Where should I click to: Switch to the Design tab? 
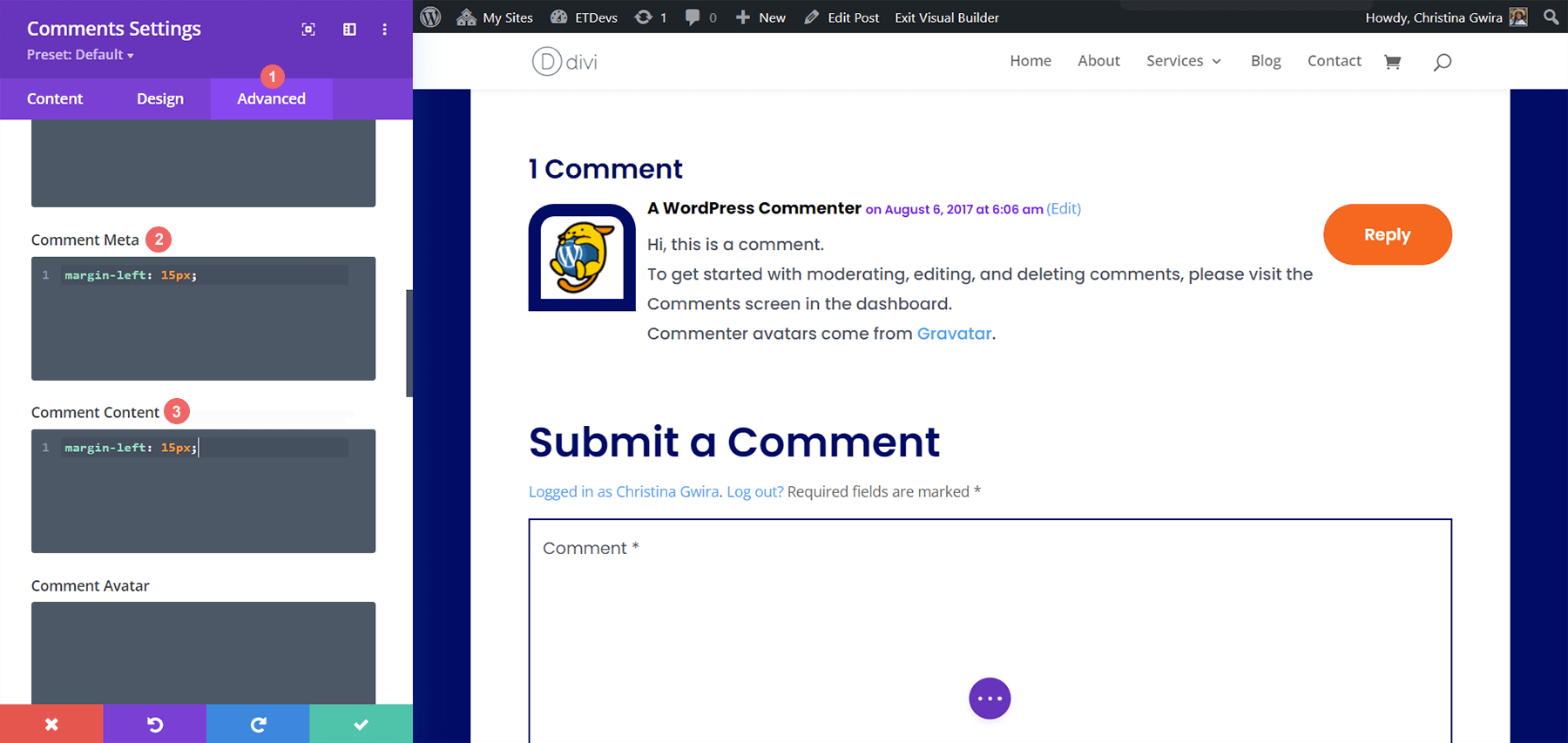[160, 98]
